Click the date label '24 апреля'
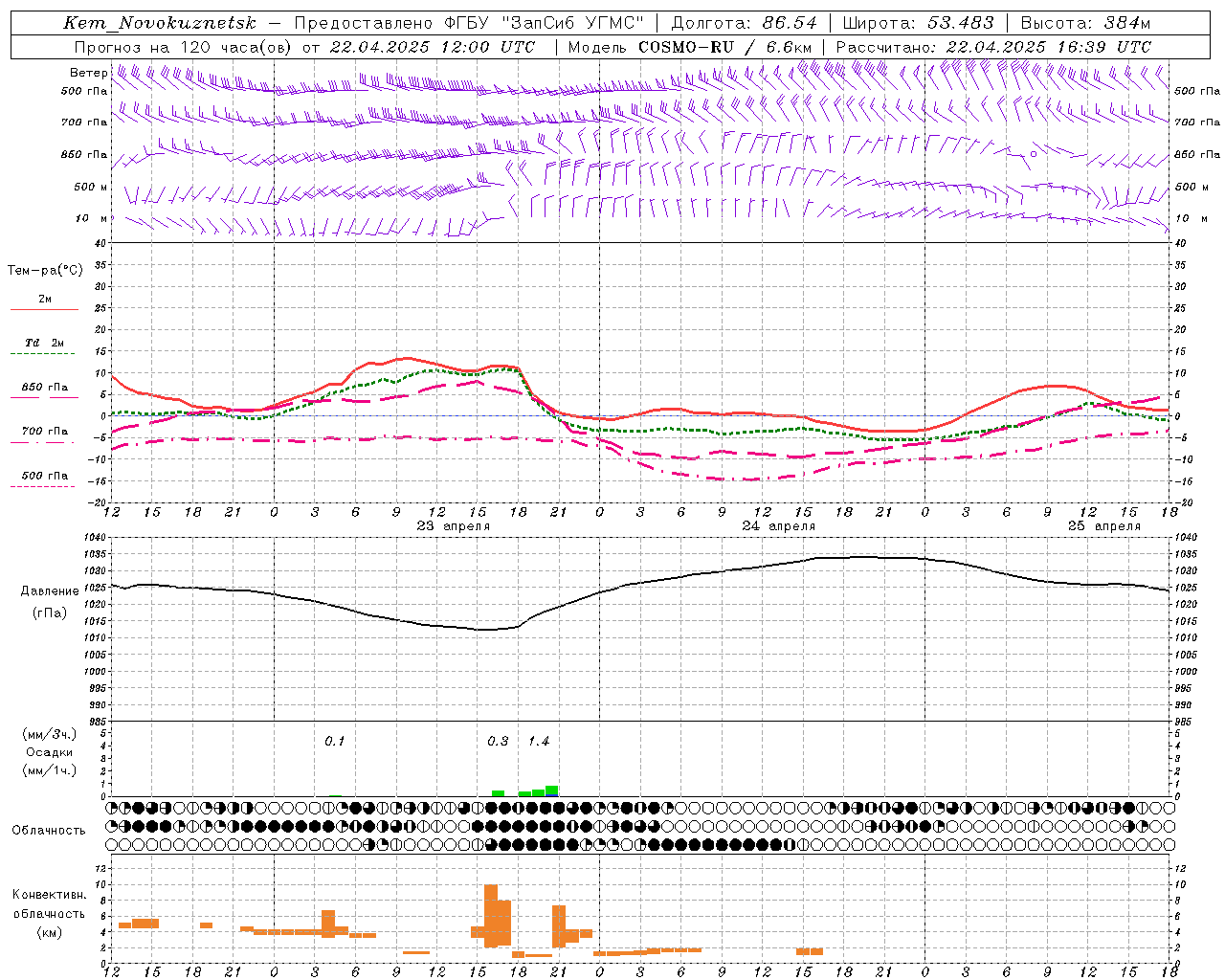Viewport: 1225px width, 980px height. [779, 526]
